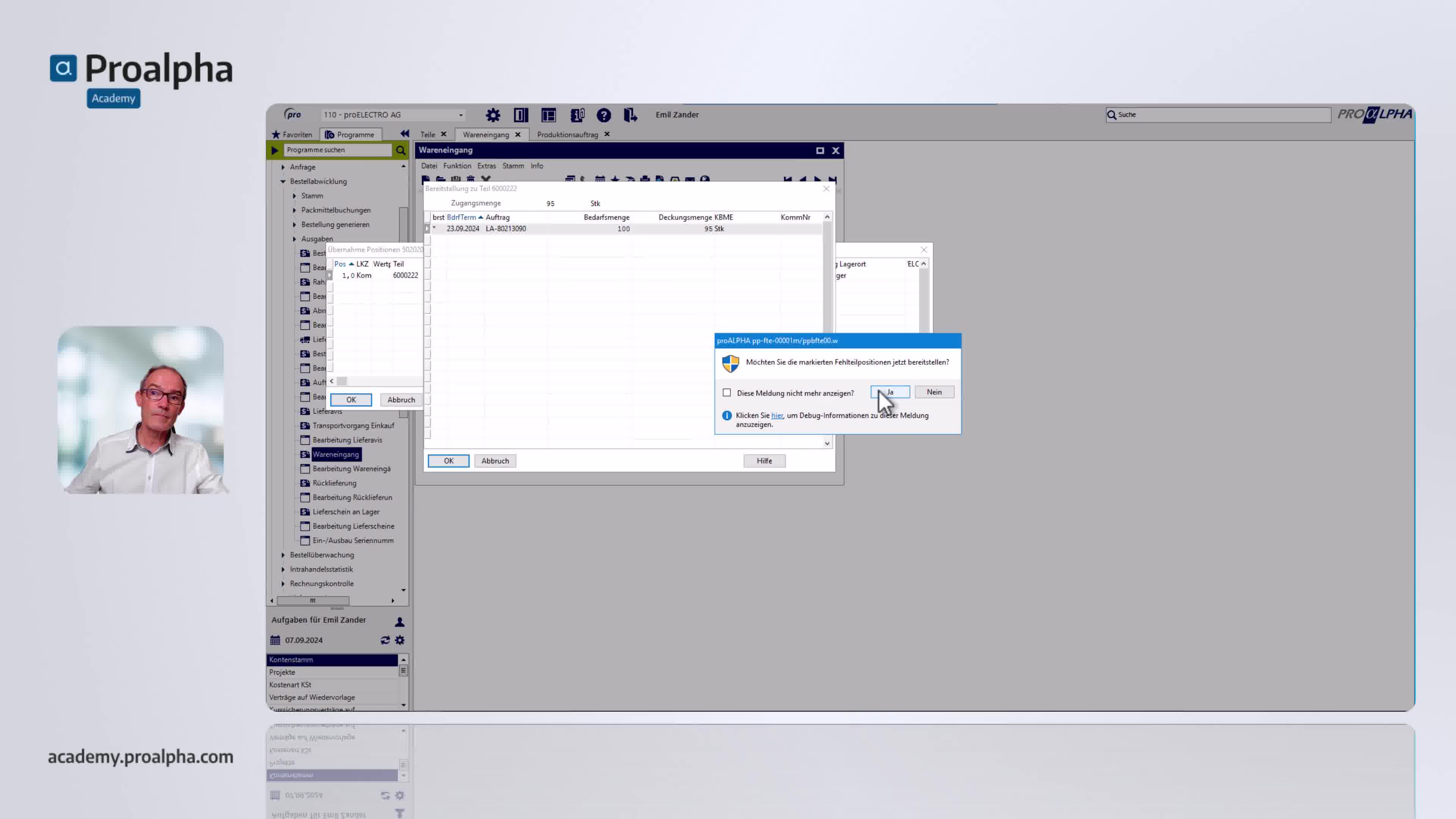Screen dimensions: 1456x819
Task: Click the search magnifier next to Programme suchen
Action: click(401, 151)
